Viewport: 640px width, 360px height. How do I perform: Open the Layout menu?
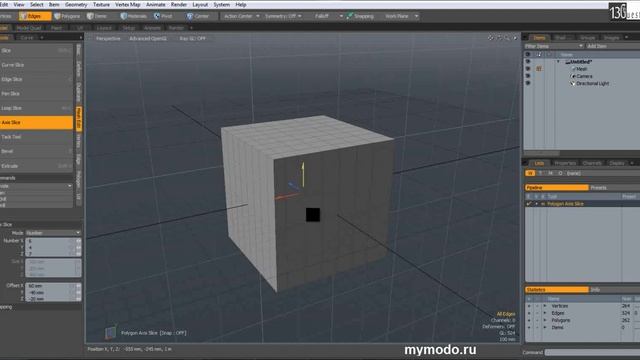tap(200, 4)
